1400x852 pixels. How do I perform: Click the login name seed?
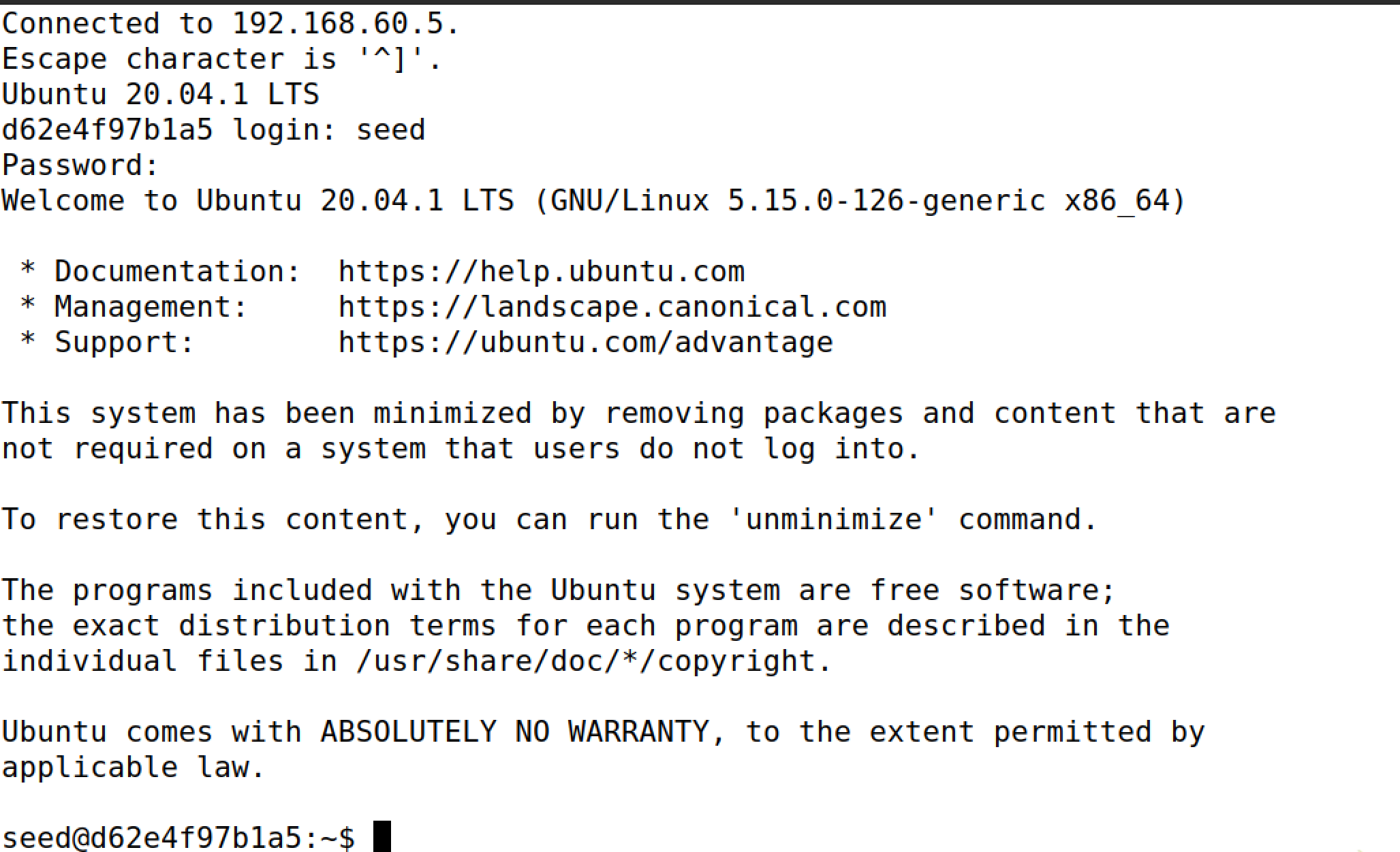click(x=391, y=130)
